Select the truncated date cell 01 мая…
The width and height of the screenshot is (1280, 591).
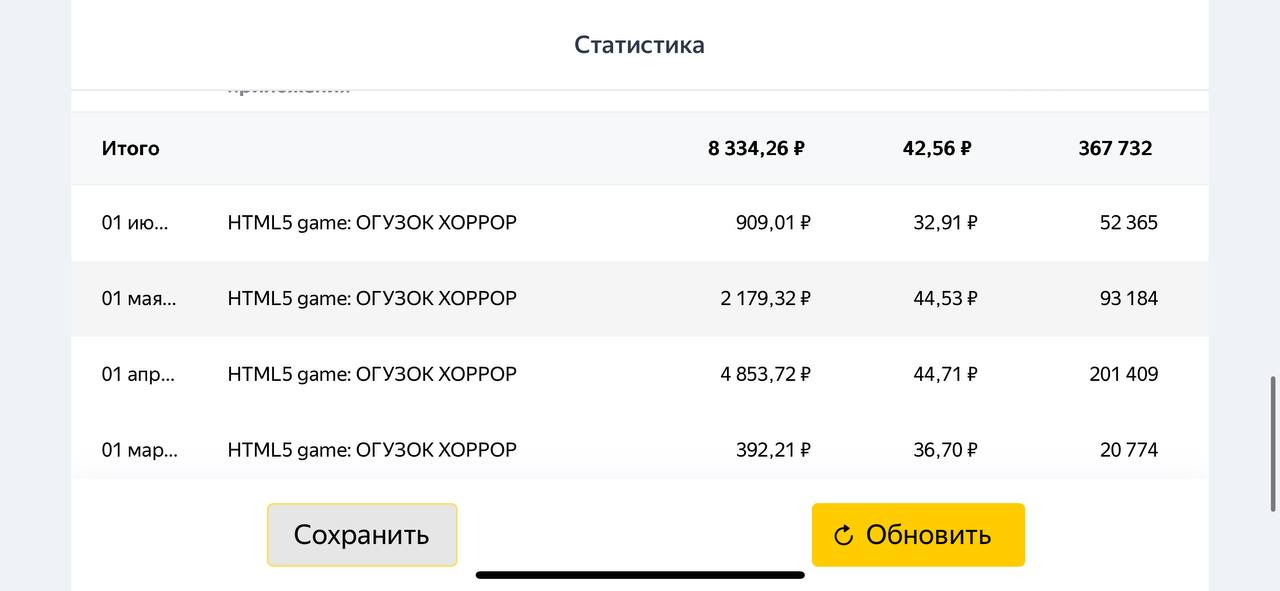pyautogui.click(x=138, y=298)
